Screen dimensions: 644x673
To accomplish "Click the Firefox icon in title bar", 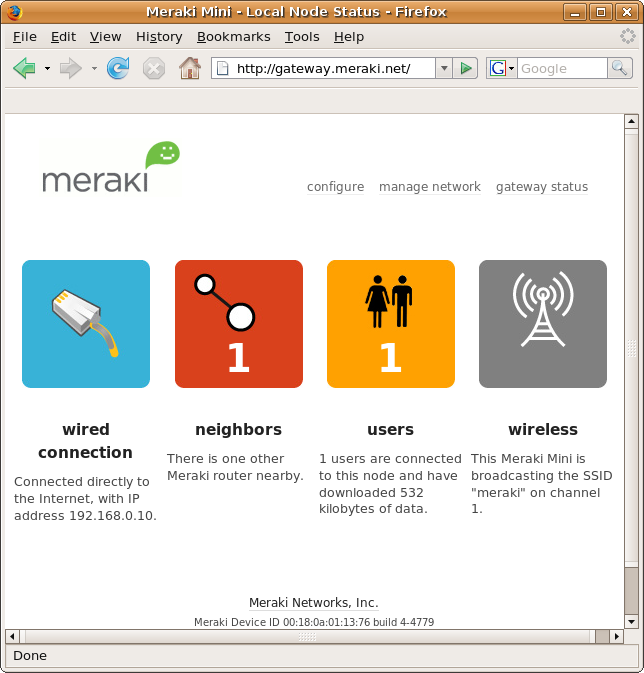I will (14, 12).
